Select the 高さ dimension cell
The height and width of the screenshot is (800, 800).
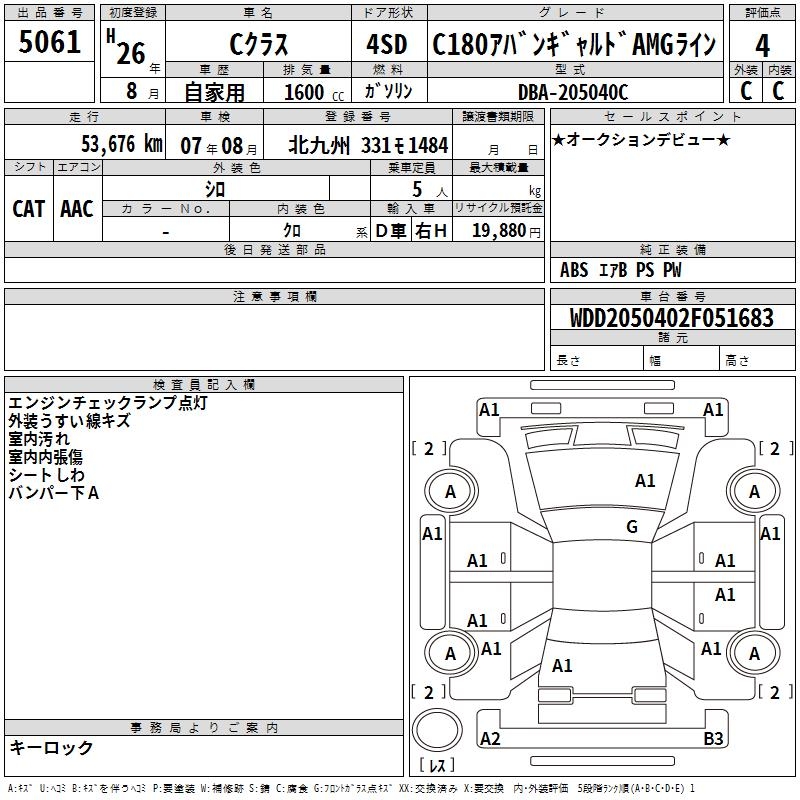pyautogui.click(x=758, y=360)
